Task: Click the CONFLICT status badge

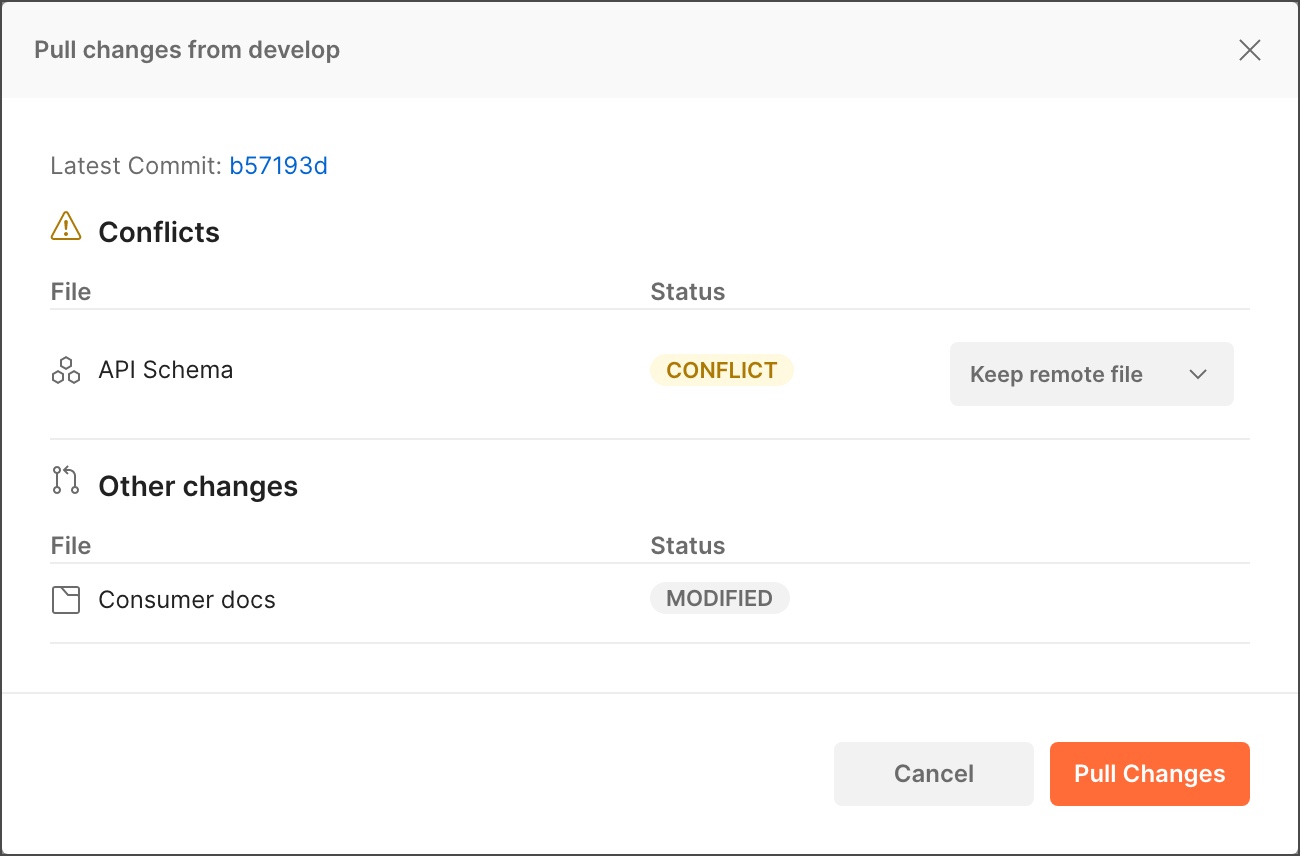Action: click(721, 370)
